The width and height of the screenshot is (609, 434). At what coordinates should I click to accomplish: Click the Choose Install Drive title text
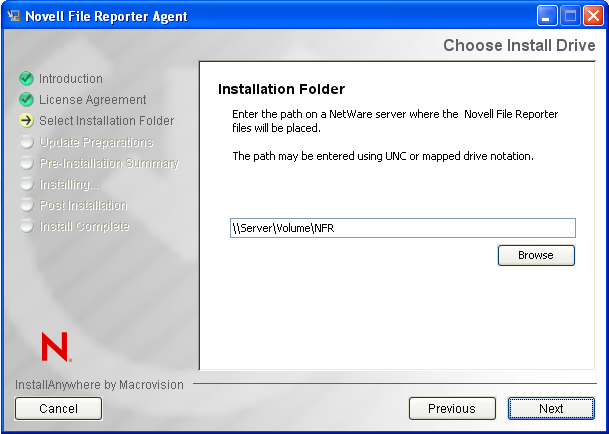519,45
